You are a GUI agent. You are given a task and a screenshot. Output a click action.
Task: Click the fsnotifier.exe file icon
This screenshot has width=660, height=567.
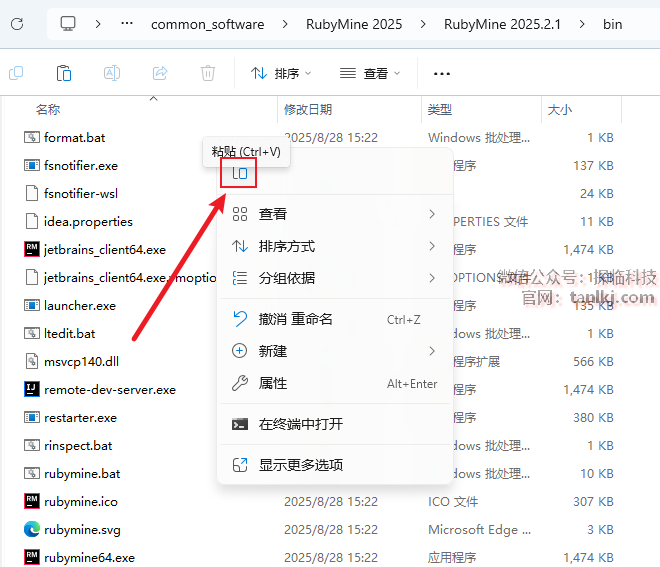[x=32, y=165]
